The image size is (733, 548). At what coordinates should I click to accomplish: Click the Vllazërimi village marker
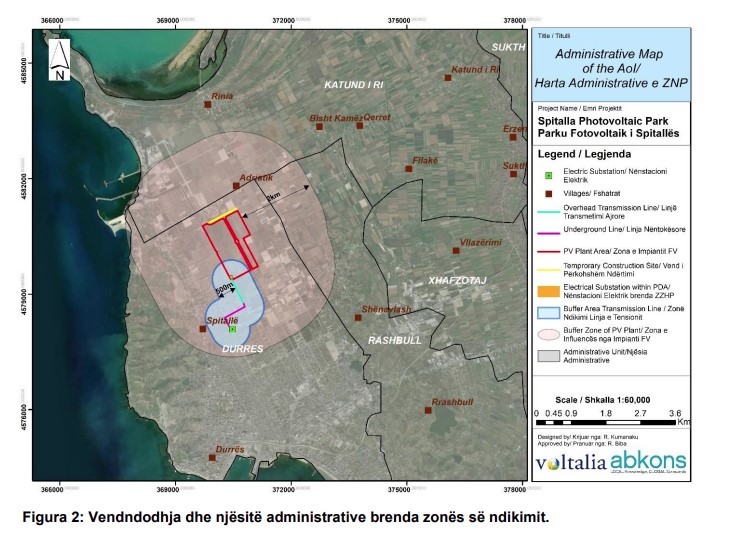(456, 251)
